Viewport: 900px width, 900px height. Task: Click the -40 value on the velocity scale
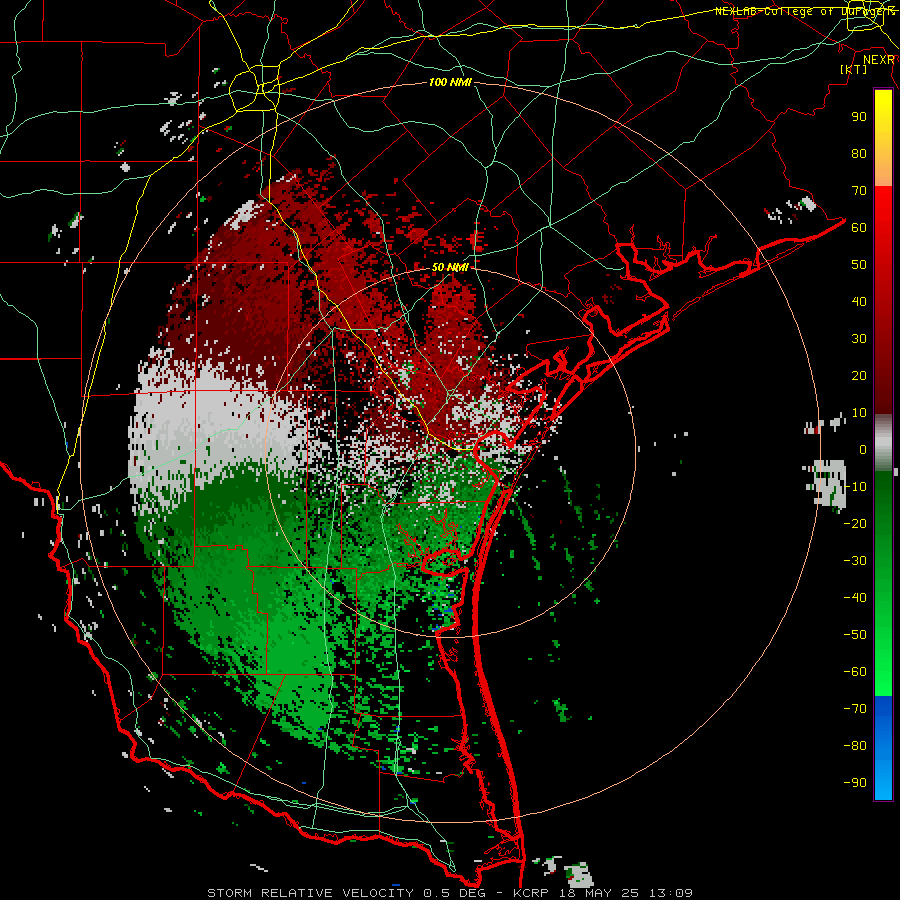855,598
